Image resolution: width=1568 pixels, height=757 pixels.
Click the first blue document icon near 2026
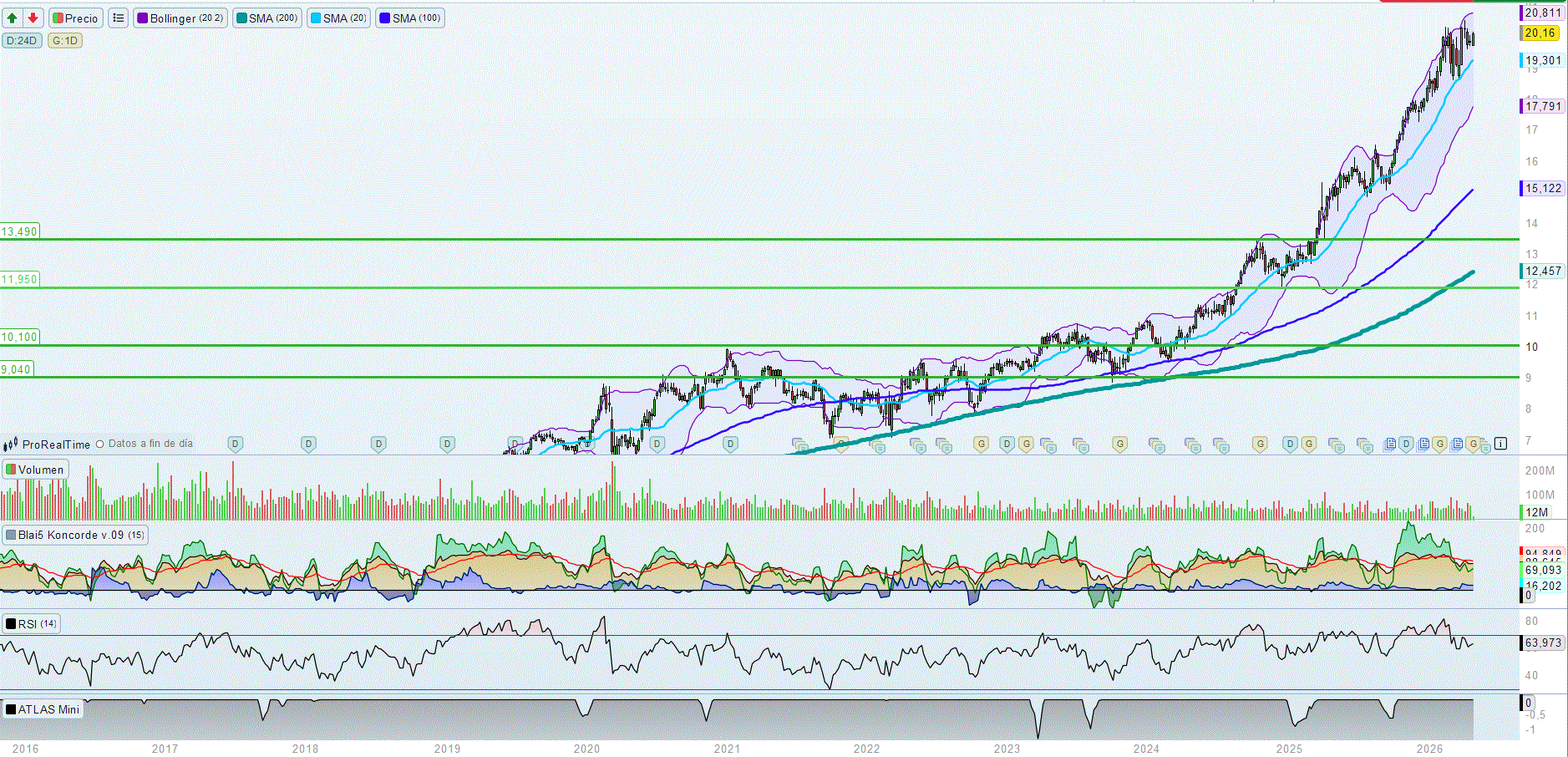click(x=1390, y=444)
